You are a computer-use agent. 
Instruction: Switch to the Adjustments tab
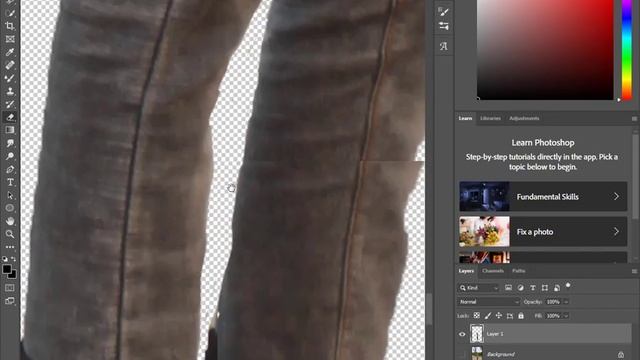point(524,118)
